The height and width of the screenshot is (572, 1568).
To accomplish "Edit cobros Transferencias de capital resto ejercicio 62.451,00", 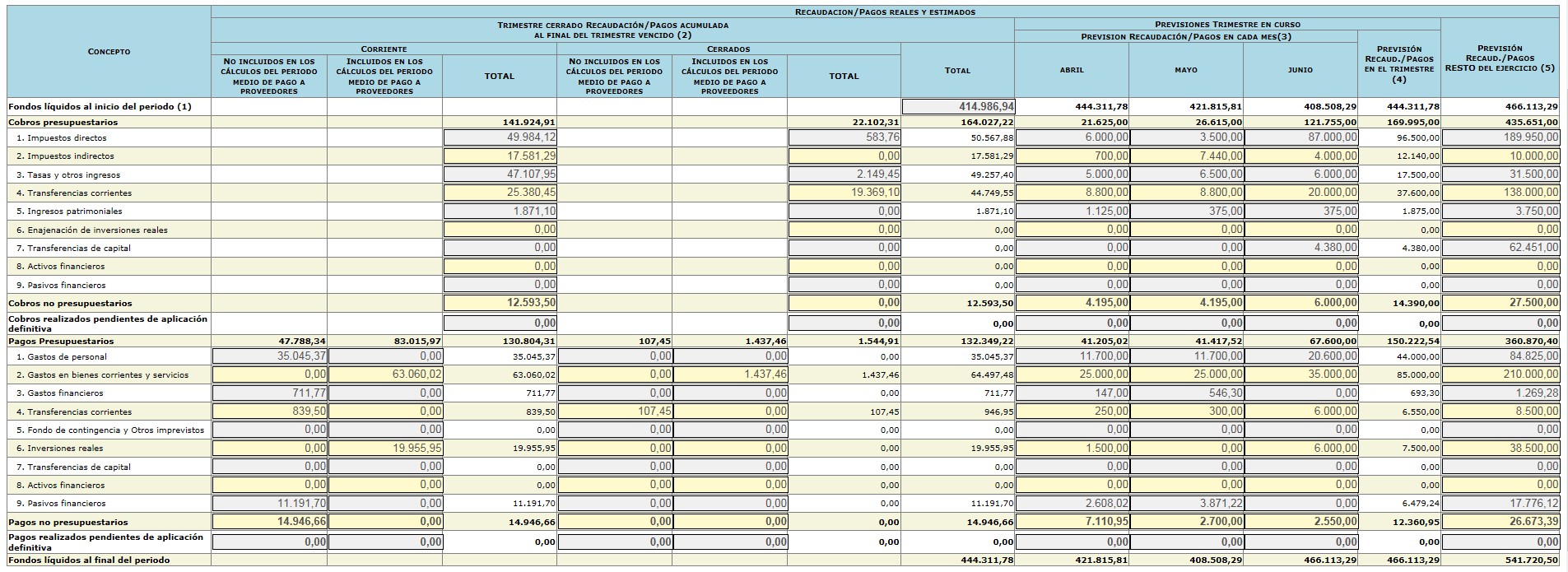I will pos(1501,248).
